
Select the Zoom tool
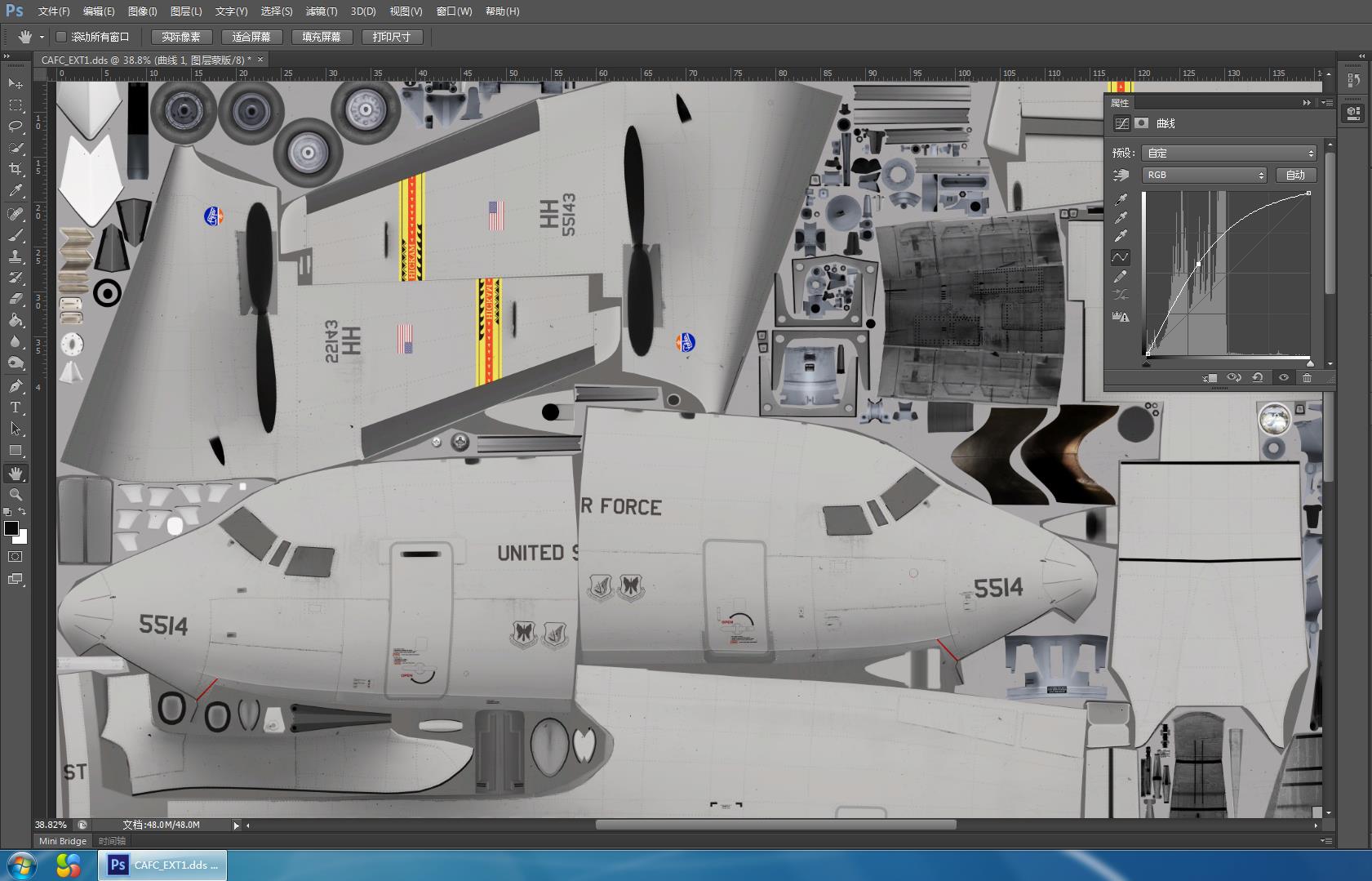click(16, 495)
